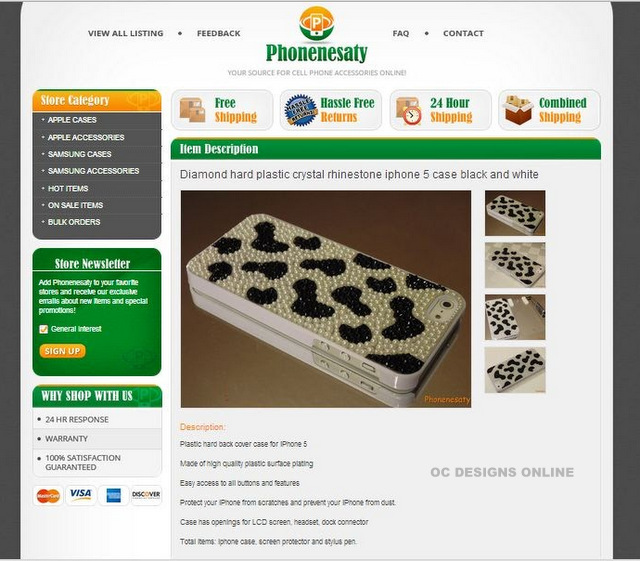Toggle the General Interest checkbox
The image size is (640, 561).
[43, 329]
